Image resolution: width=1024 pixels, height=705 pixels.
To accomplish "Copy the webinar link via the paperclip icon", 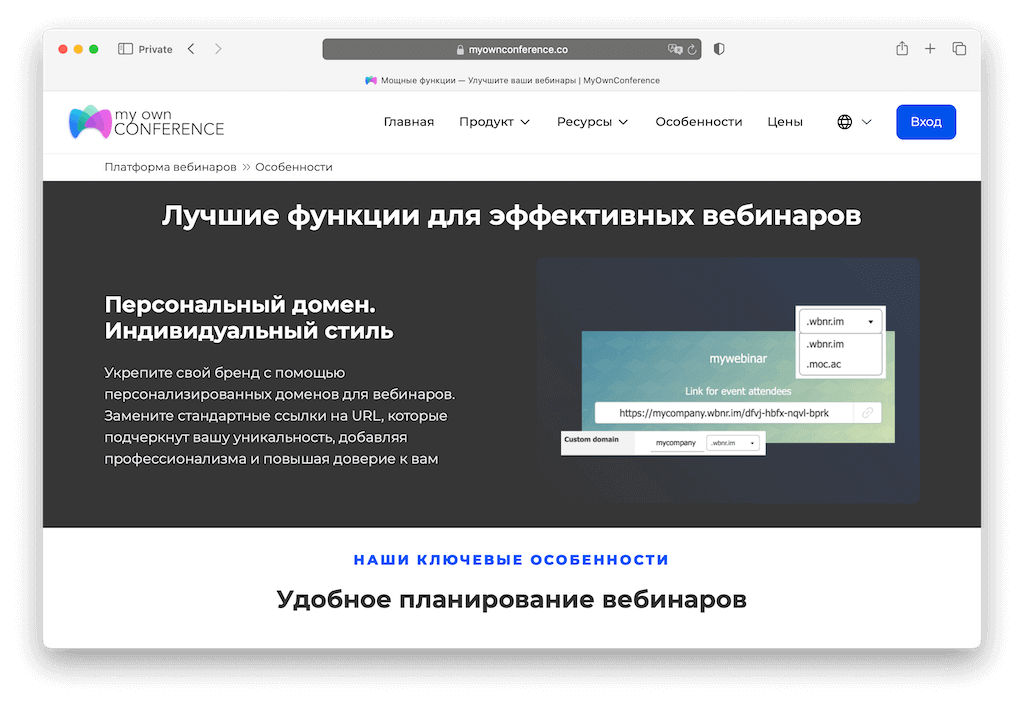I will [867, 412].
